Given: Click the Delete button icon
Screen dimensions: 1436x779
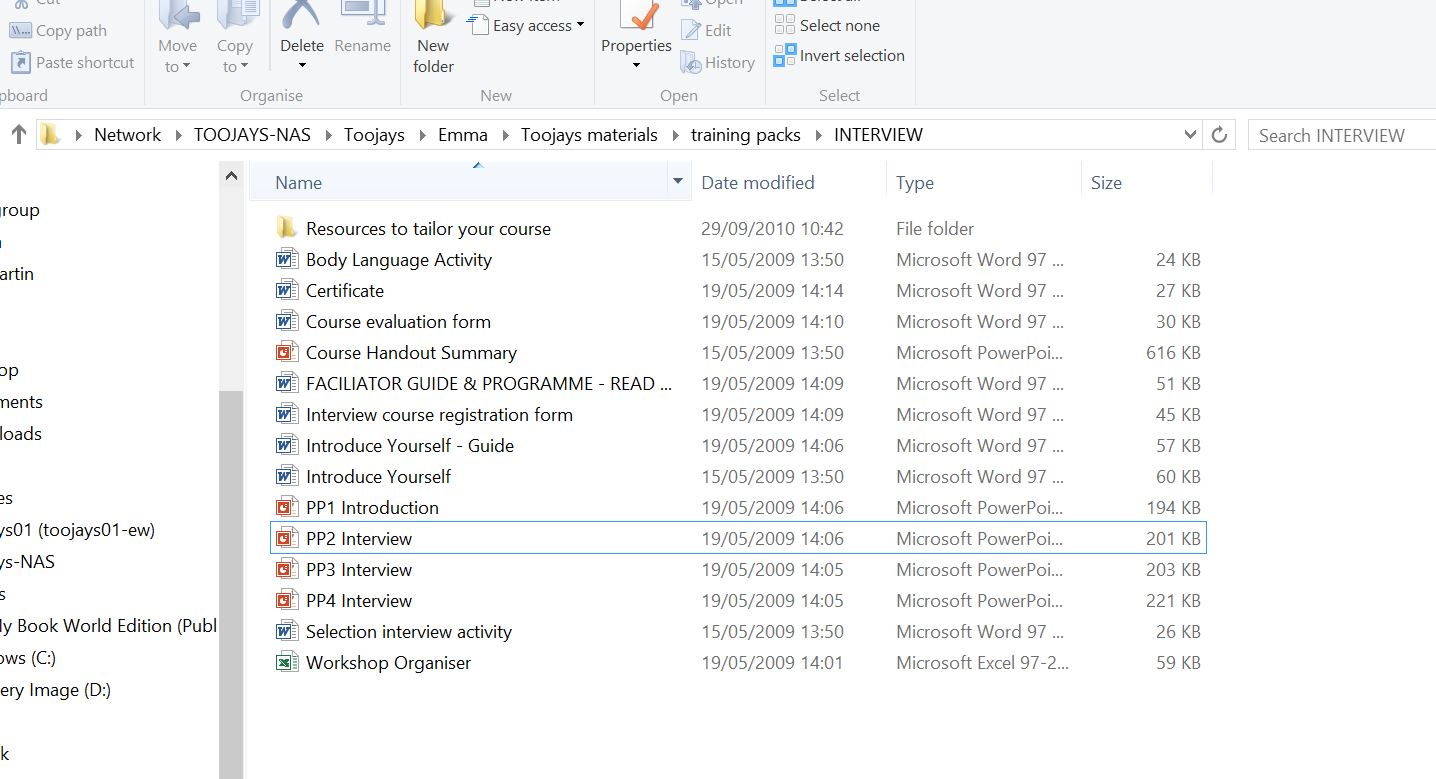Looking at the screenshot, I should (x=301, y=14).
